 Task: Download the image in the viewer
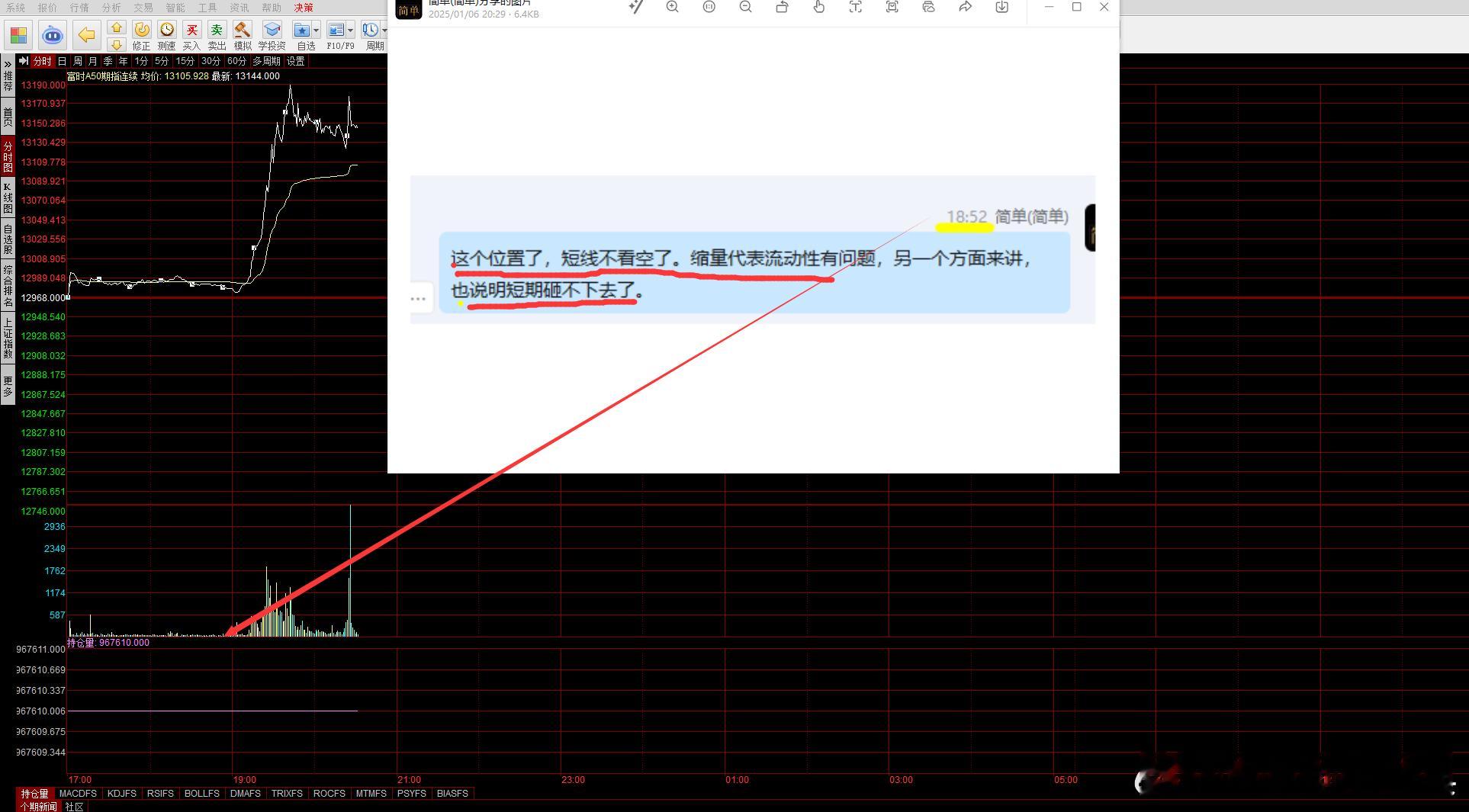coord(1001,7)
